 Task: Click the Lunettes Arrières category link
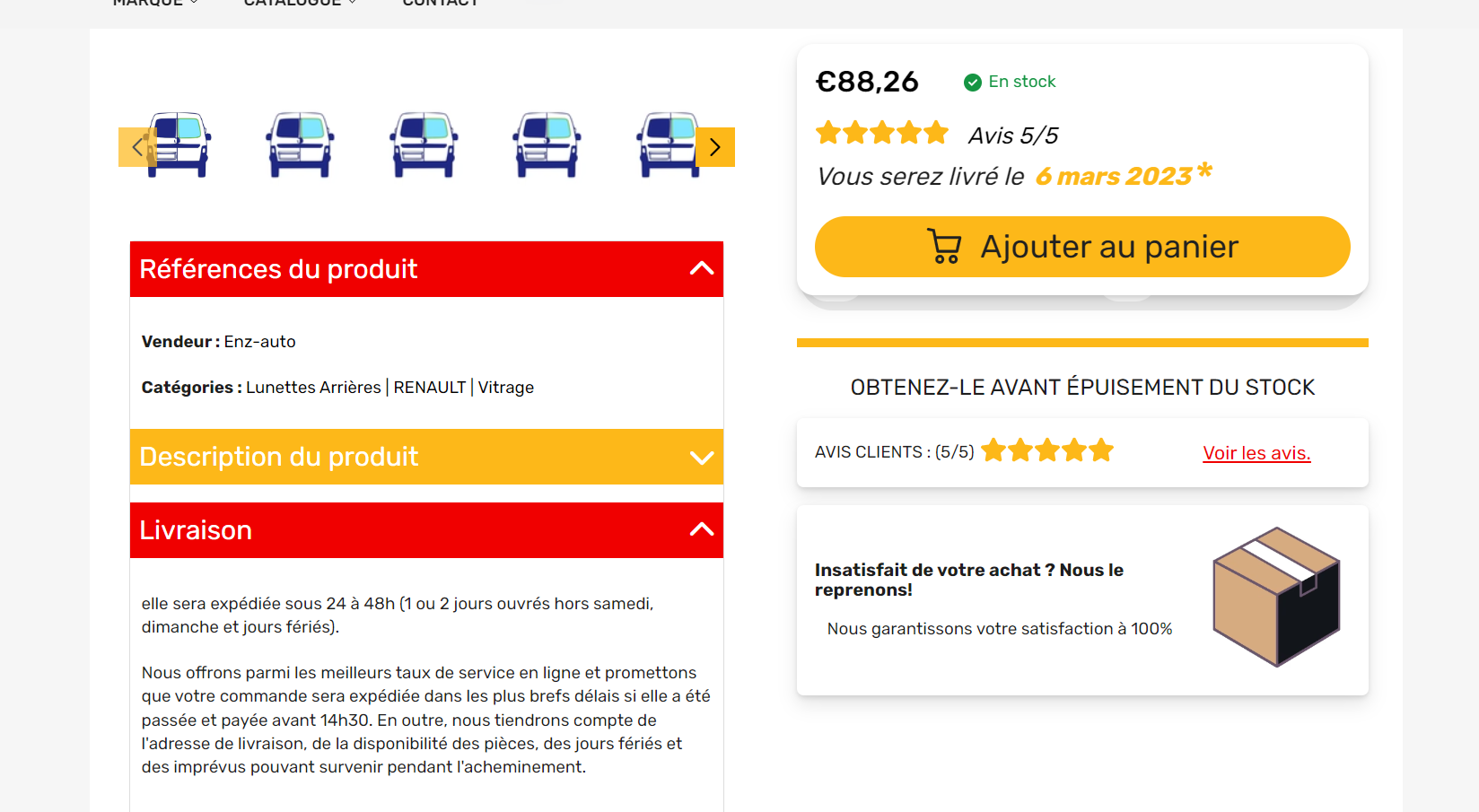point(313,388)
